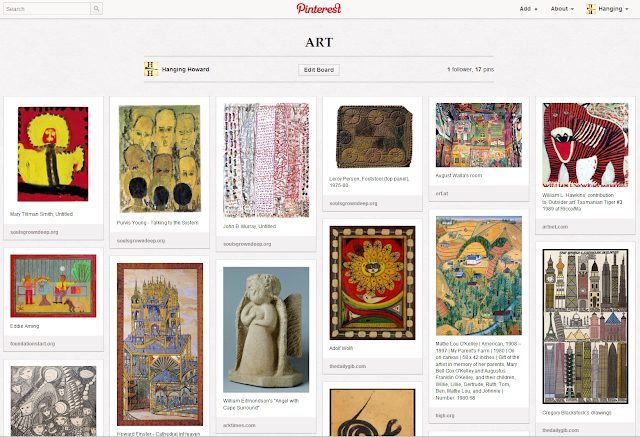Click the Hanging Howard avatar beside board name

click(151, 69)
